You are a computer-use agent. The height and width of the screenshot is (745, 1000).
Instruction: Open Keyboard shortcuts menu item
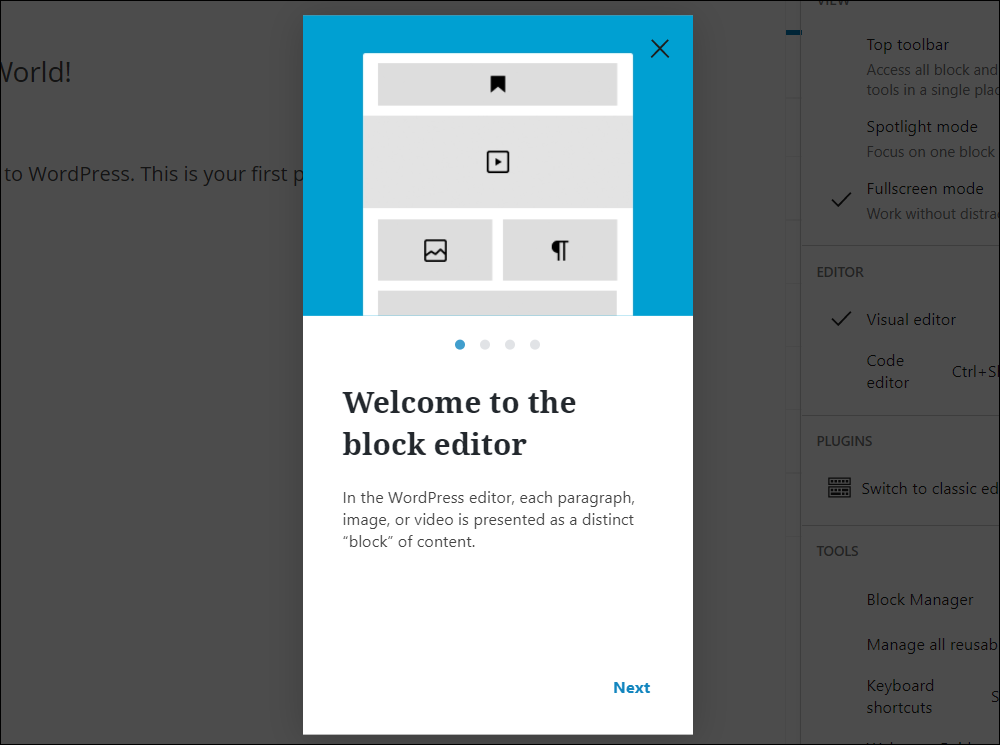tap(901, 697)
